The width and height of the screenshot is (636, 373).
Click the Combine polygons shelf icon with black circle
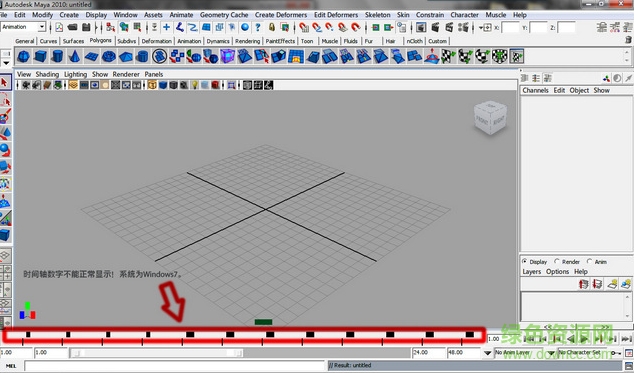pos(159,56)
